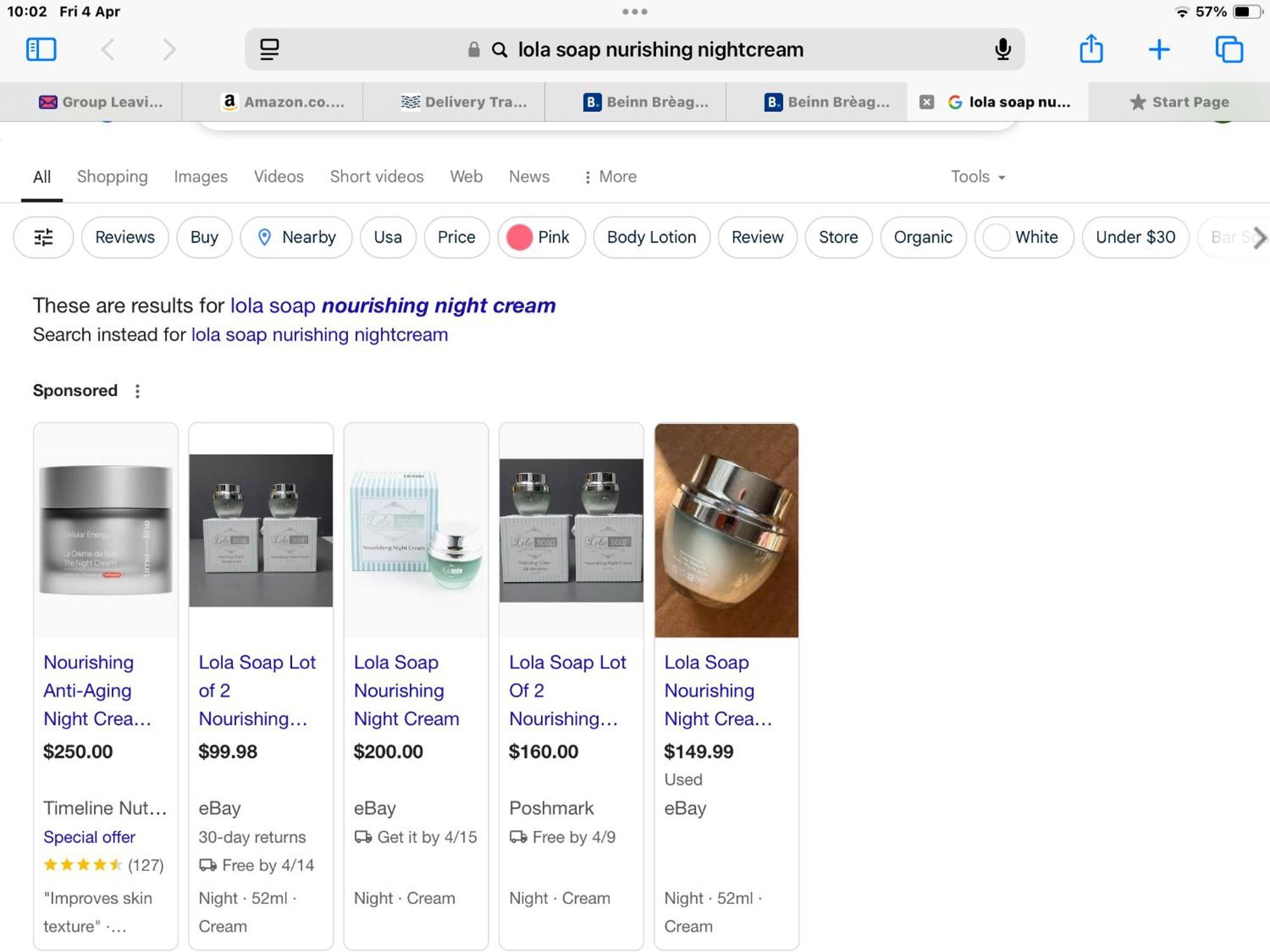
Task: Switch to the Start Page tab
Action: click(x=1179, y=102)
